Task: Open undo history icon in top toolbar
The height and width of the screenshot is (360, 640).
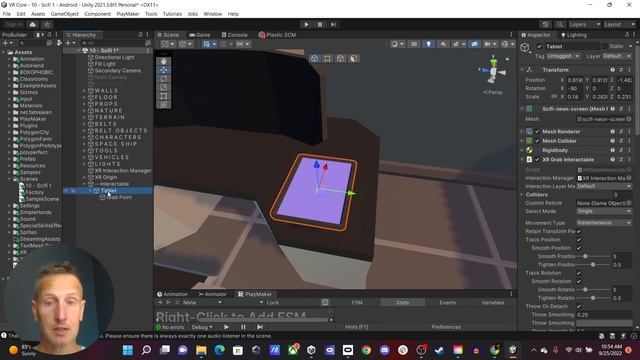Action: coord(546,24)
